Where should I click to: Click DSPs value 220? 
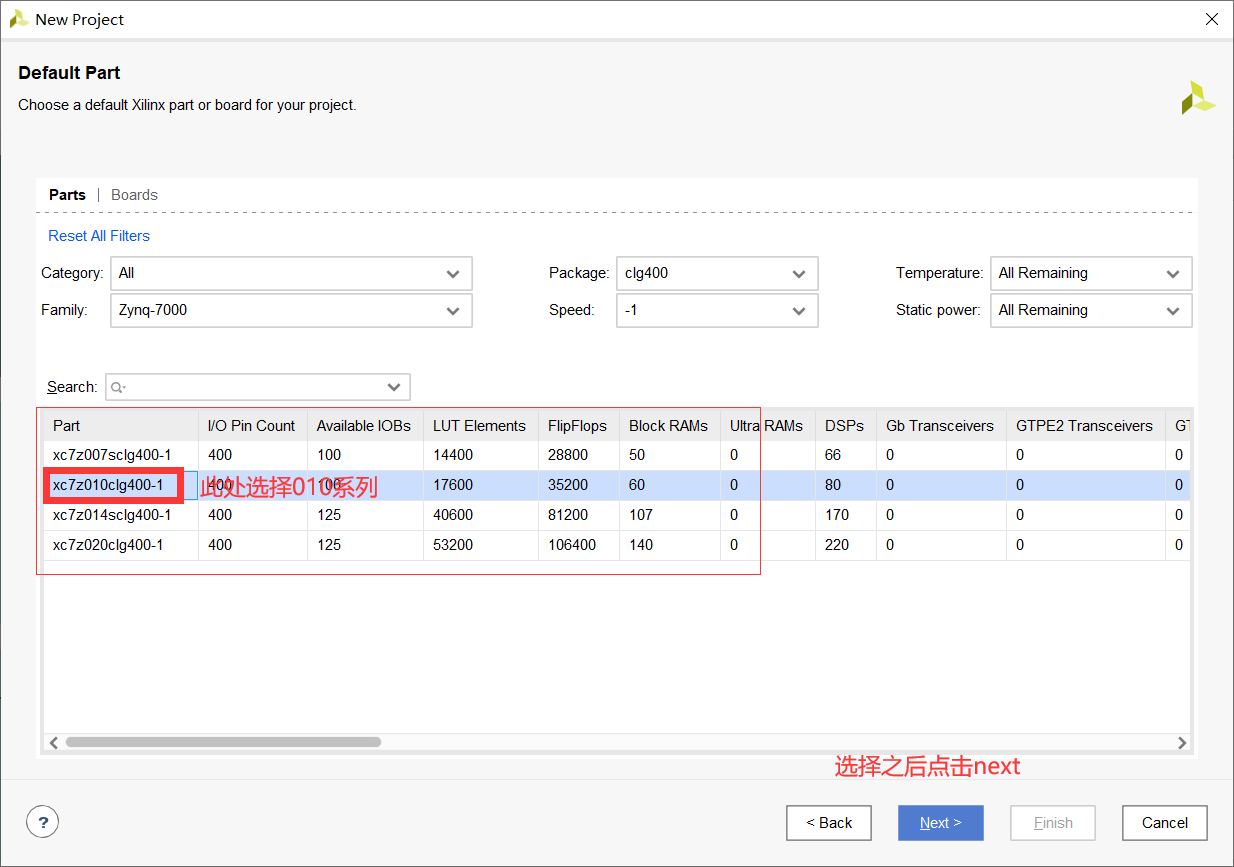[x=837, y=545]
